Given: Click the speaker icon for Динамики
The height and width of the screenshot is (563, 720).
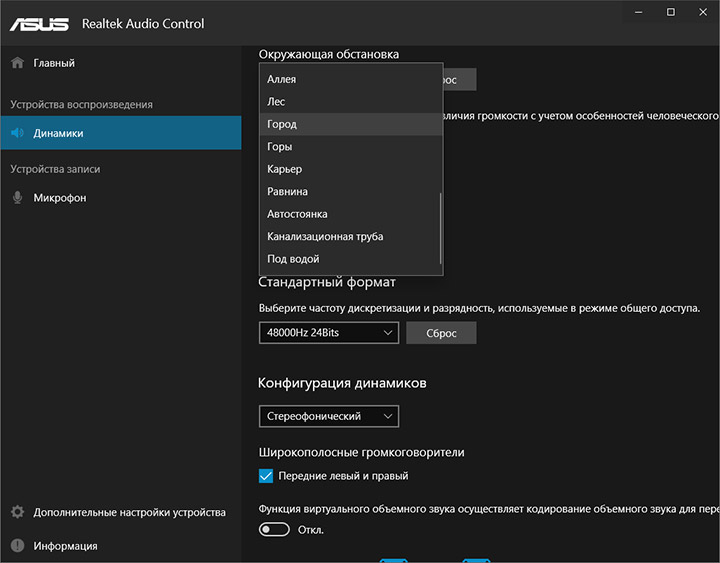Looking at the screenshot, I should 17,133.
